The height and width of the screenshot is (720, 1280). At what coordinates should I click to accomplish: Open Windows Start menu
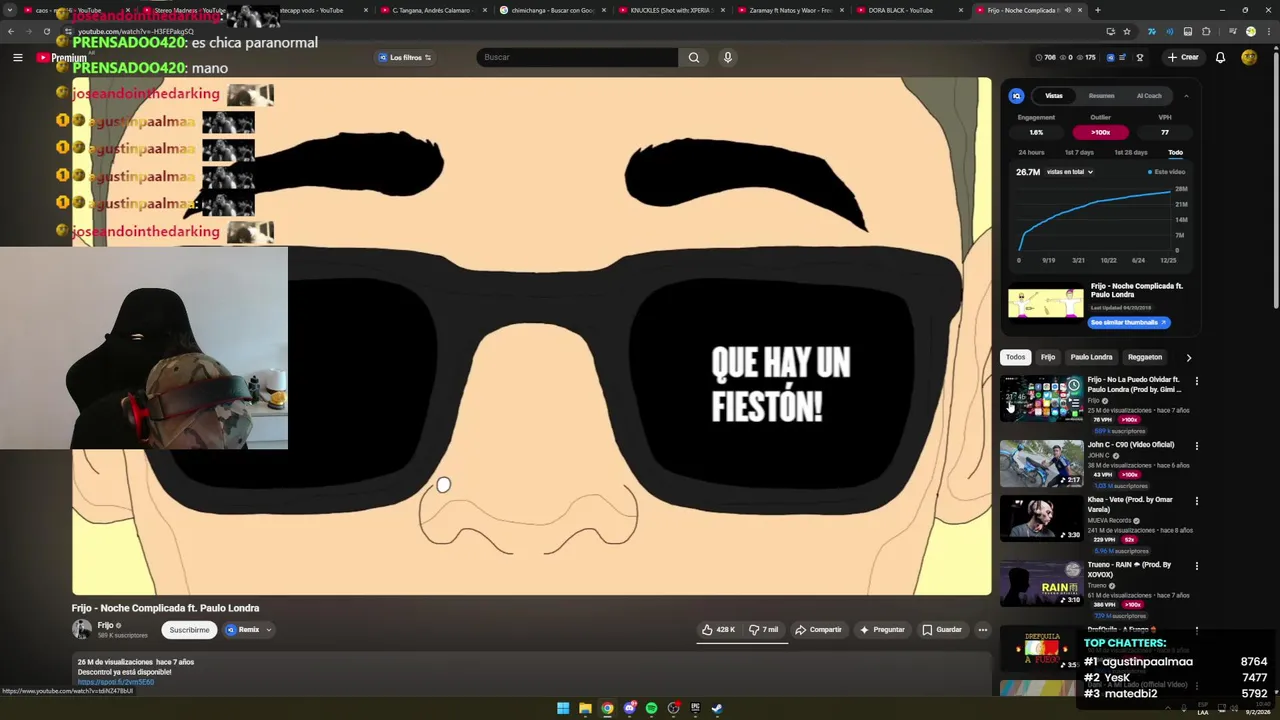coord(563,709)
